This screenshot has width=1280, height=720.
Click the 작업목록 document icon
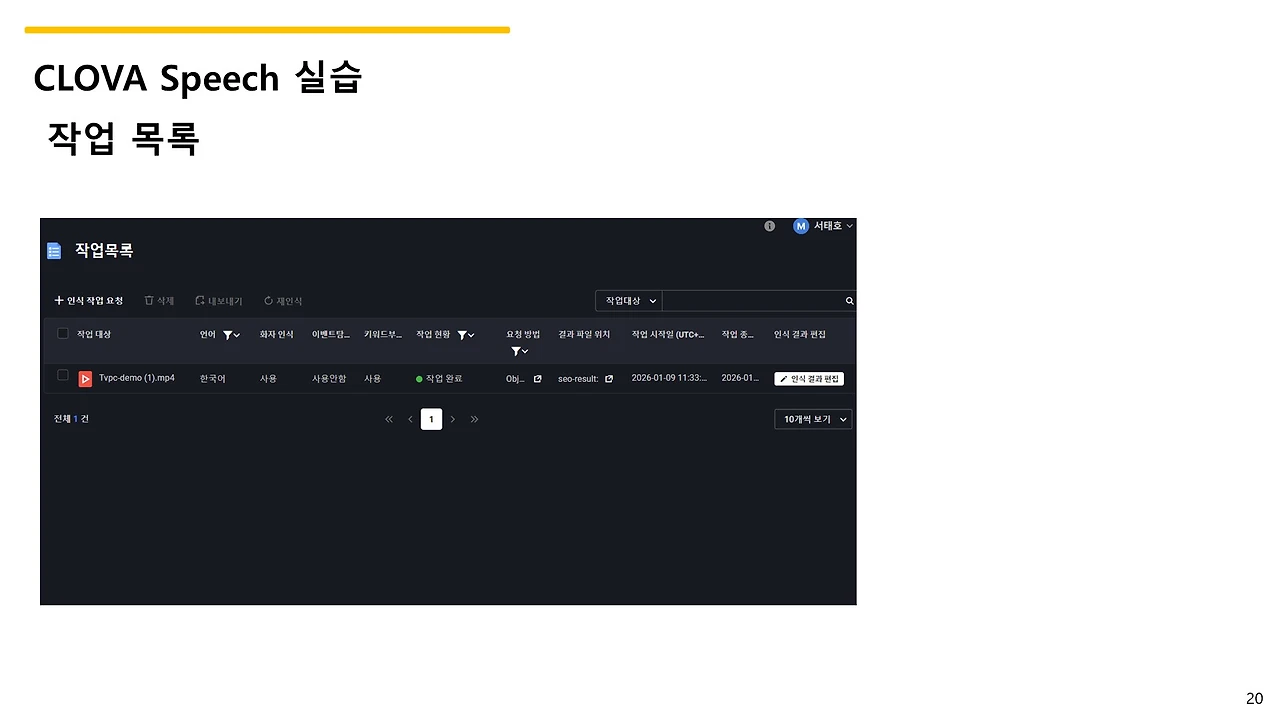pos(53,250)
